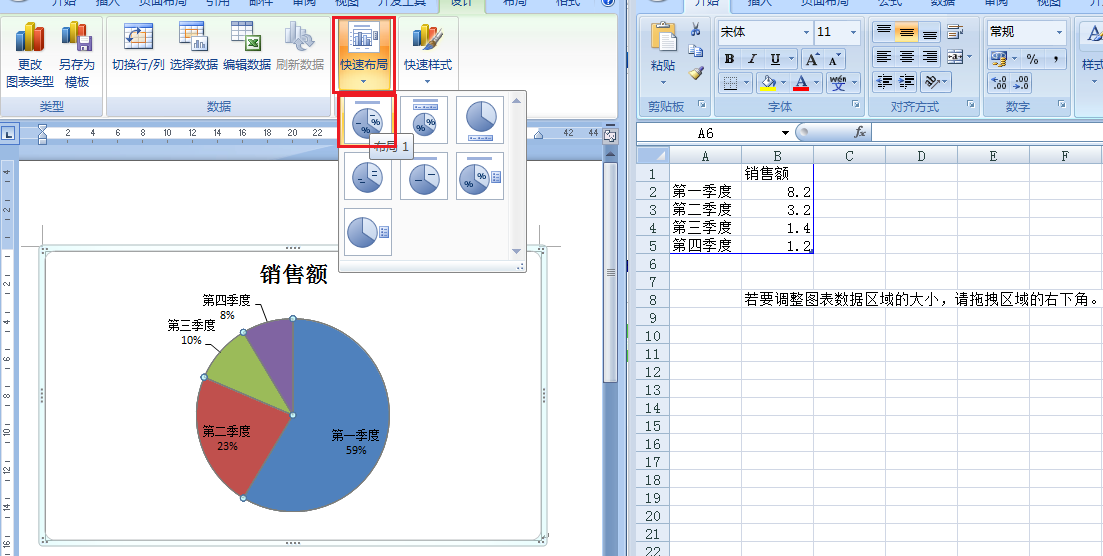Toggle Align Text Left

pyautogui.click(x=884, y=57)
